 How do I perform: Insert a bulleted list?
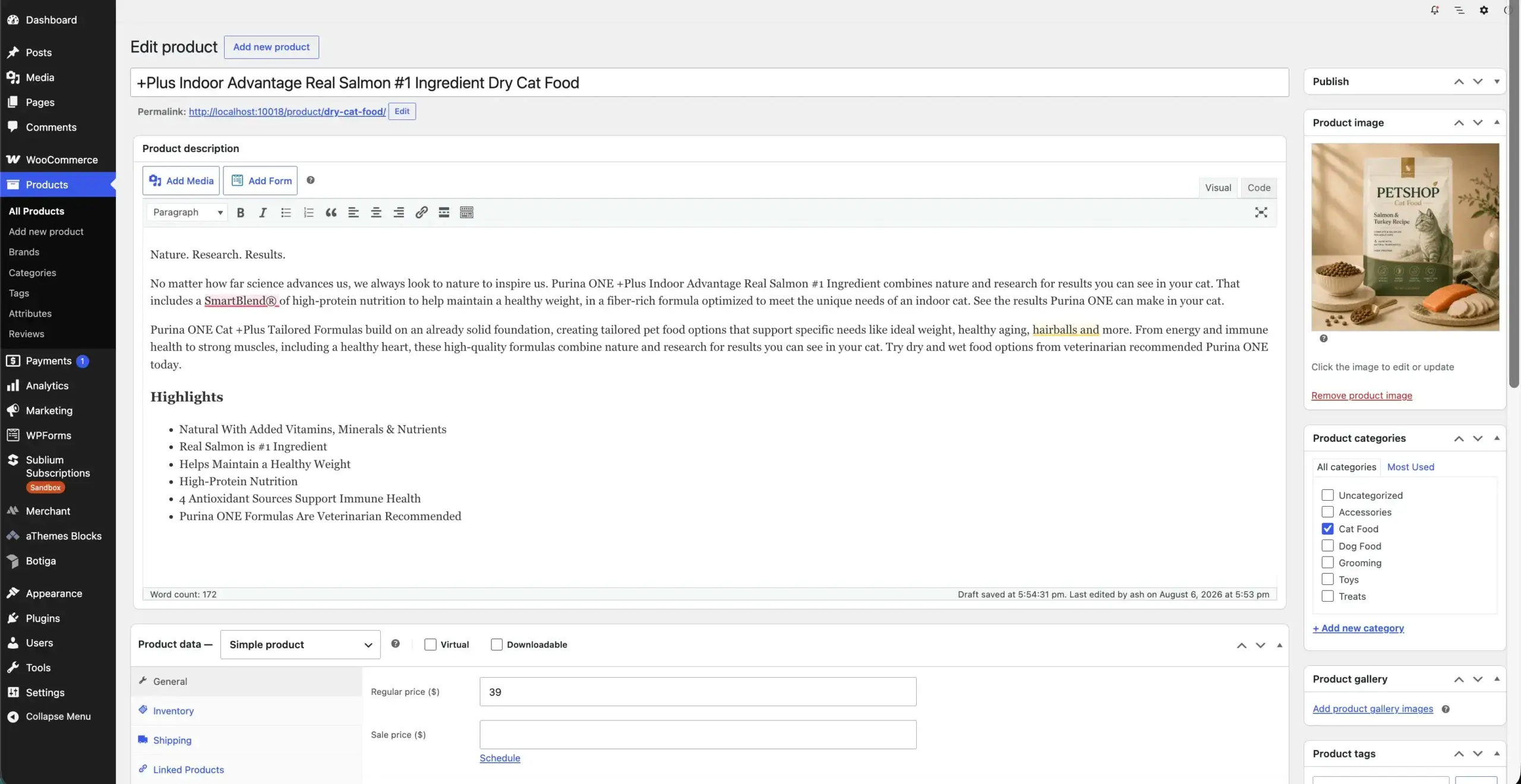tap(286, 213)
